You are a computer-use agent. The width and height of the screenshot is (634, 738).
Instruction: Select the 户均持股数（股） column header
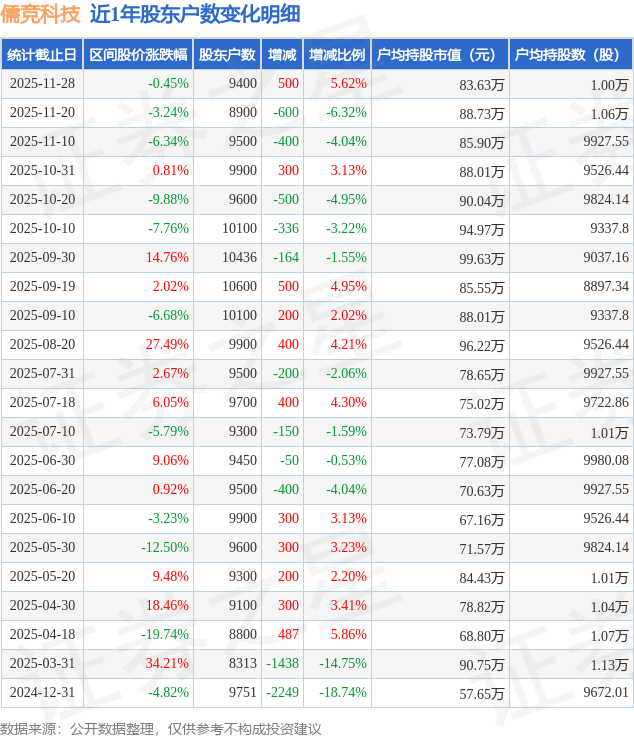click(570, 55)
